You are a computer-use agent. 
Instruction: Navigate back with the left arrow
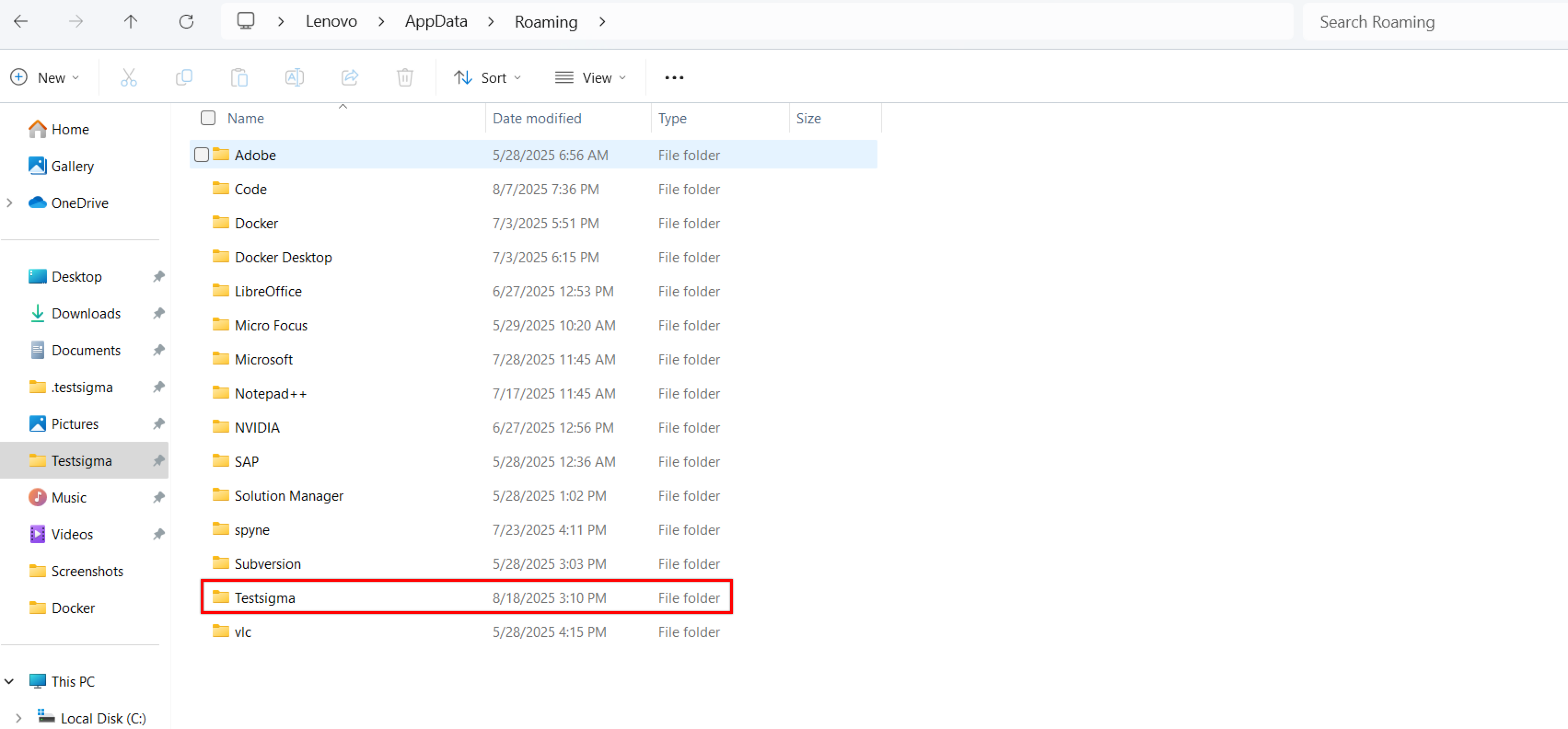[x=21, y=22]
